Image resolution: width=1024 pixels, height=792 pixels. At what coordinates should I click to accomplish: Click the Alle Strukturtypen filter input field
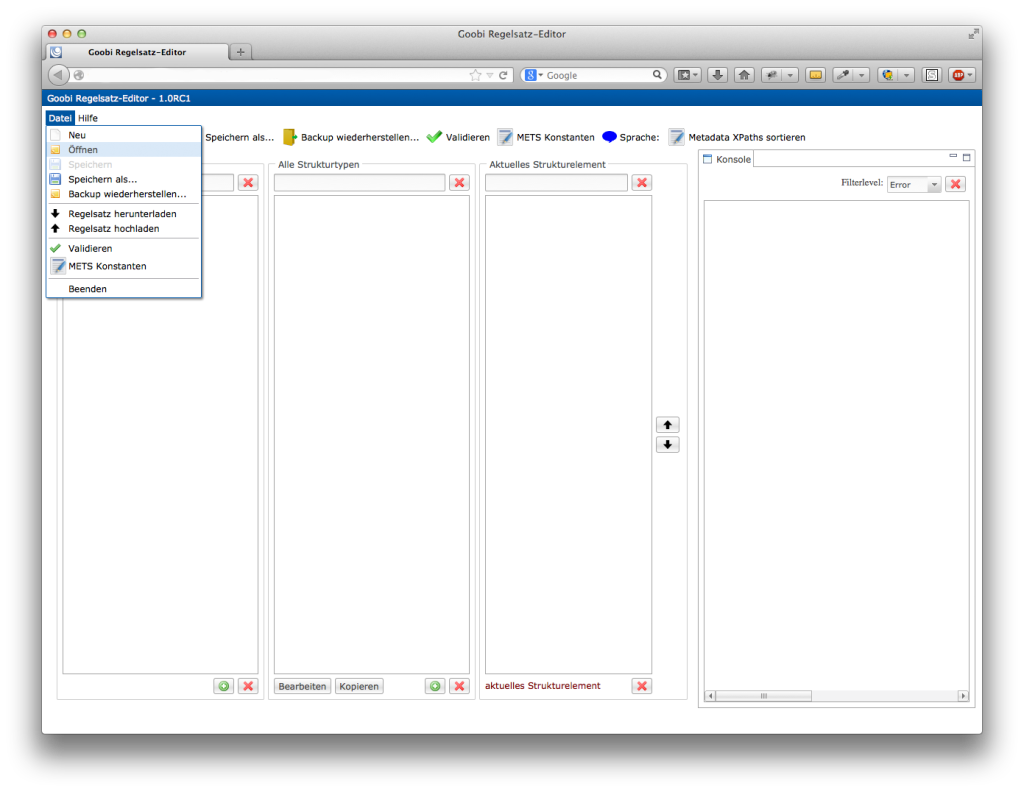point(360,183)
